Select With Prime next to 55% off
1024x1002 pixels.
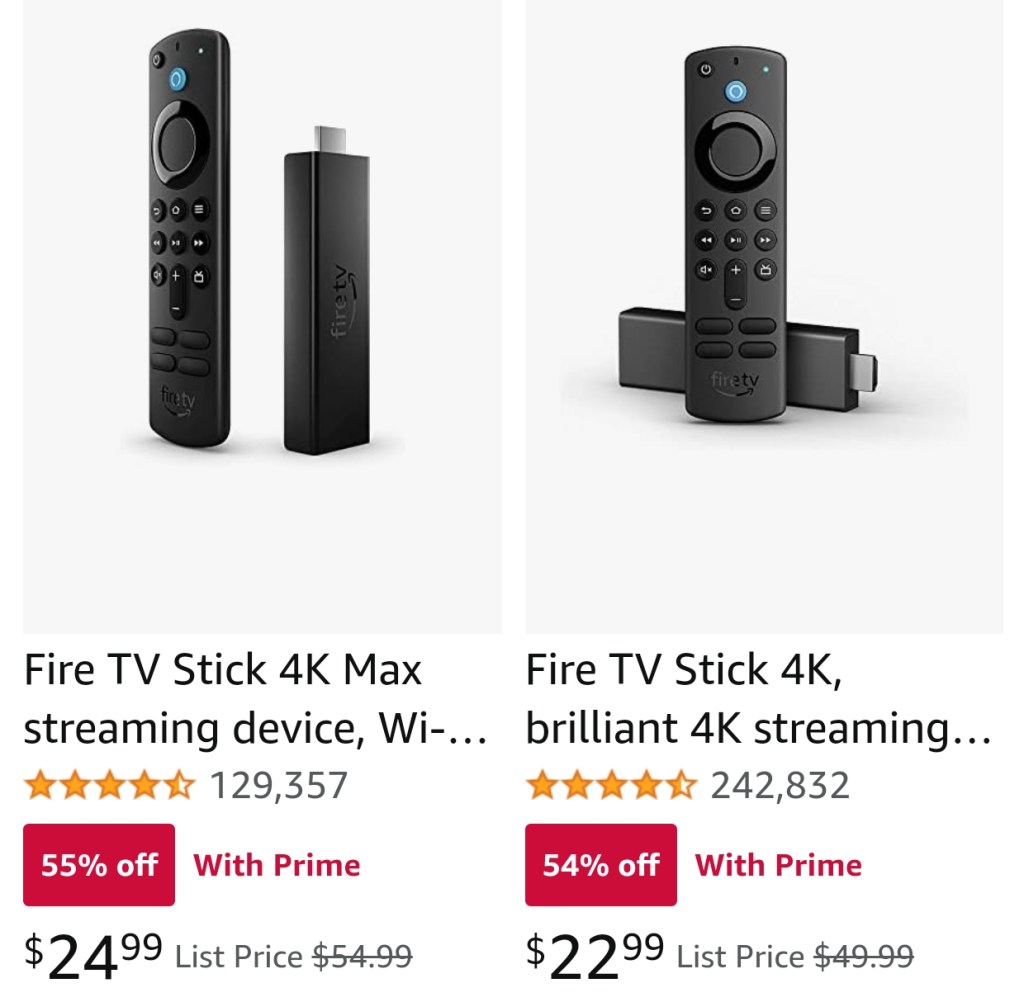(276, 865)
